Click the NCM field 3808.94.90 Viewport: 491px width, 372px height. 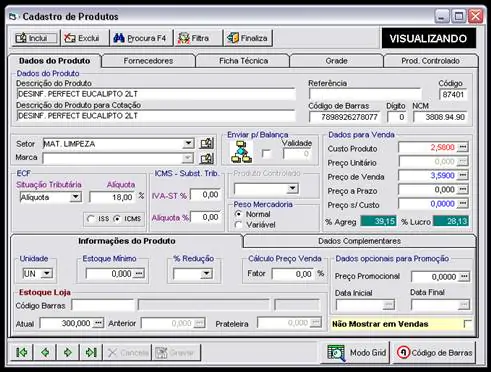point(440,117)
